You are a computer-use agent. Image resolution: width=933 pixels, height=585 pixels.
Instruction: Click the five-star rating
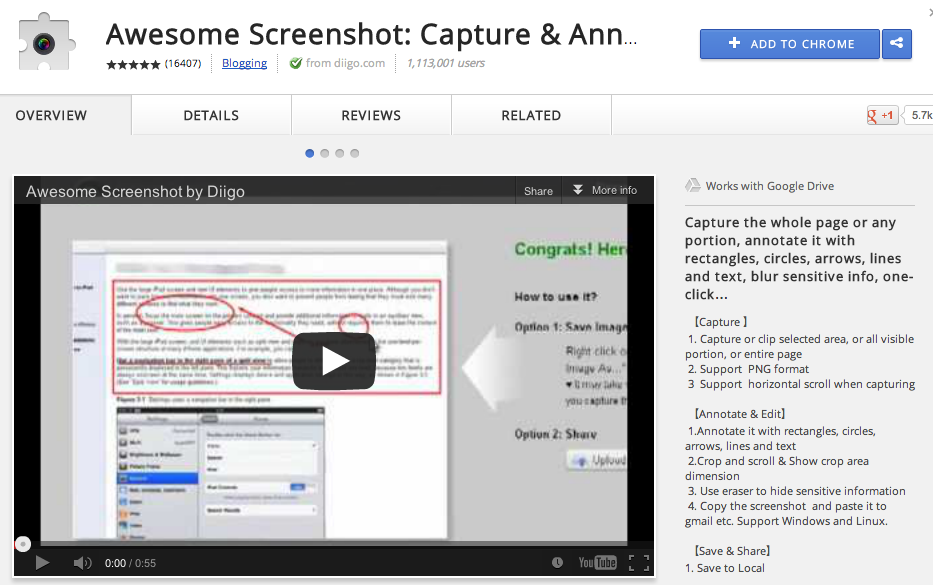click(133, 64)
